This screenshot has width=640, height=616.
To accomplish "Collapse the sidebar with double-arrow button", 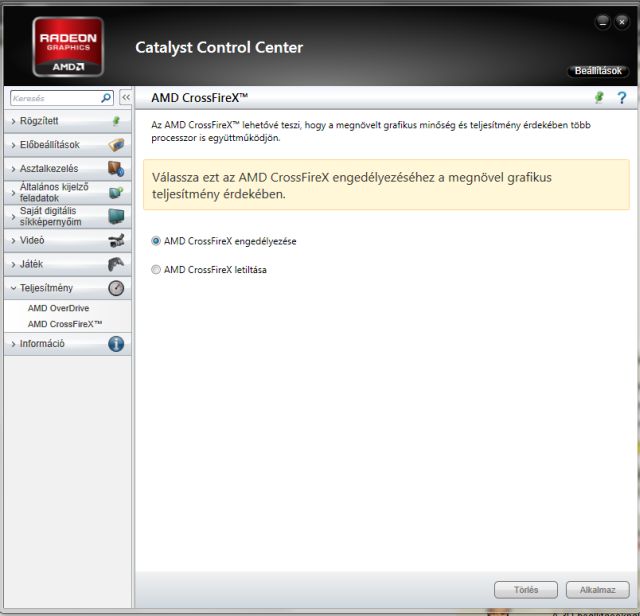I will coord(126,98).
